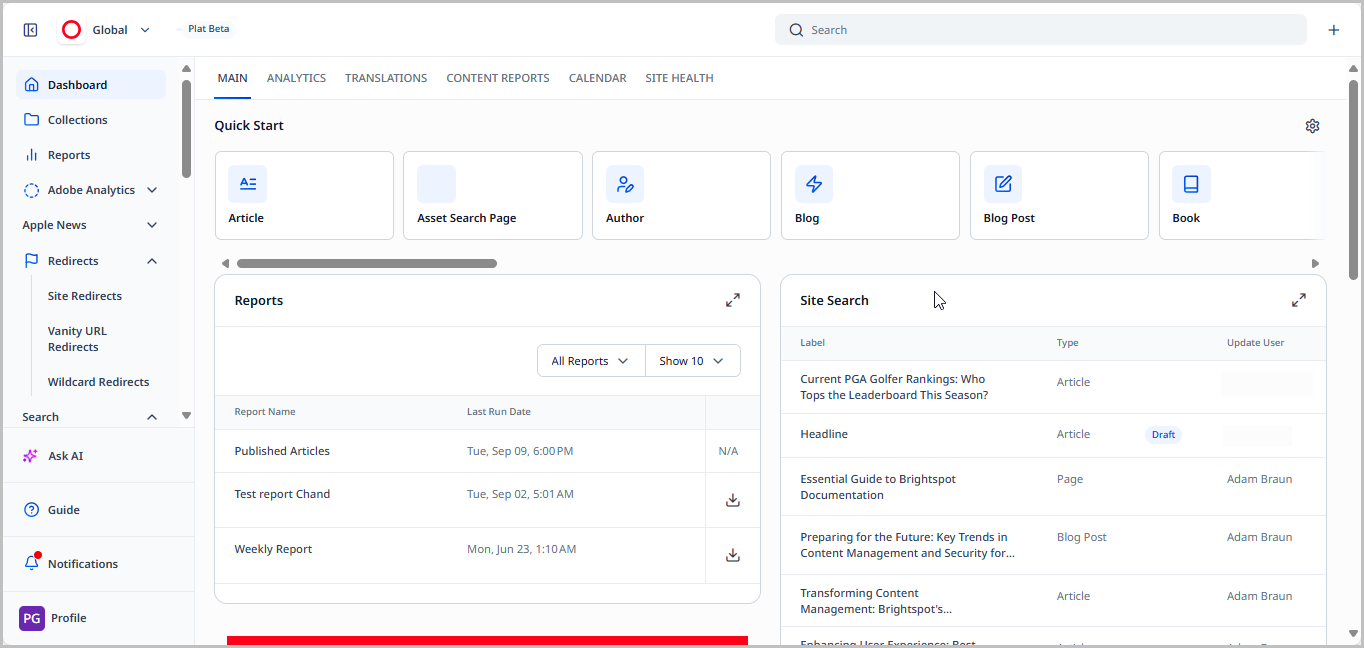The height and width of the screenshot is (648, 1364).
Task: Create a new Blog Post tile
Action: tap(1058, 196)
